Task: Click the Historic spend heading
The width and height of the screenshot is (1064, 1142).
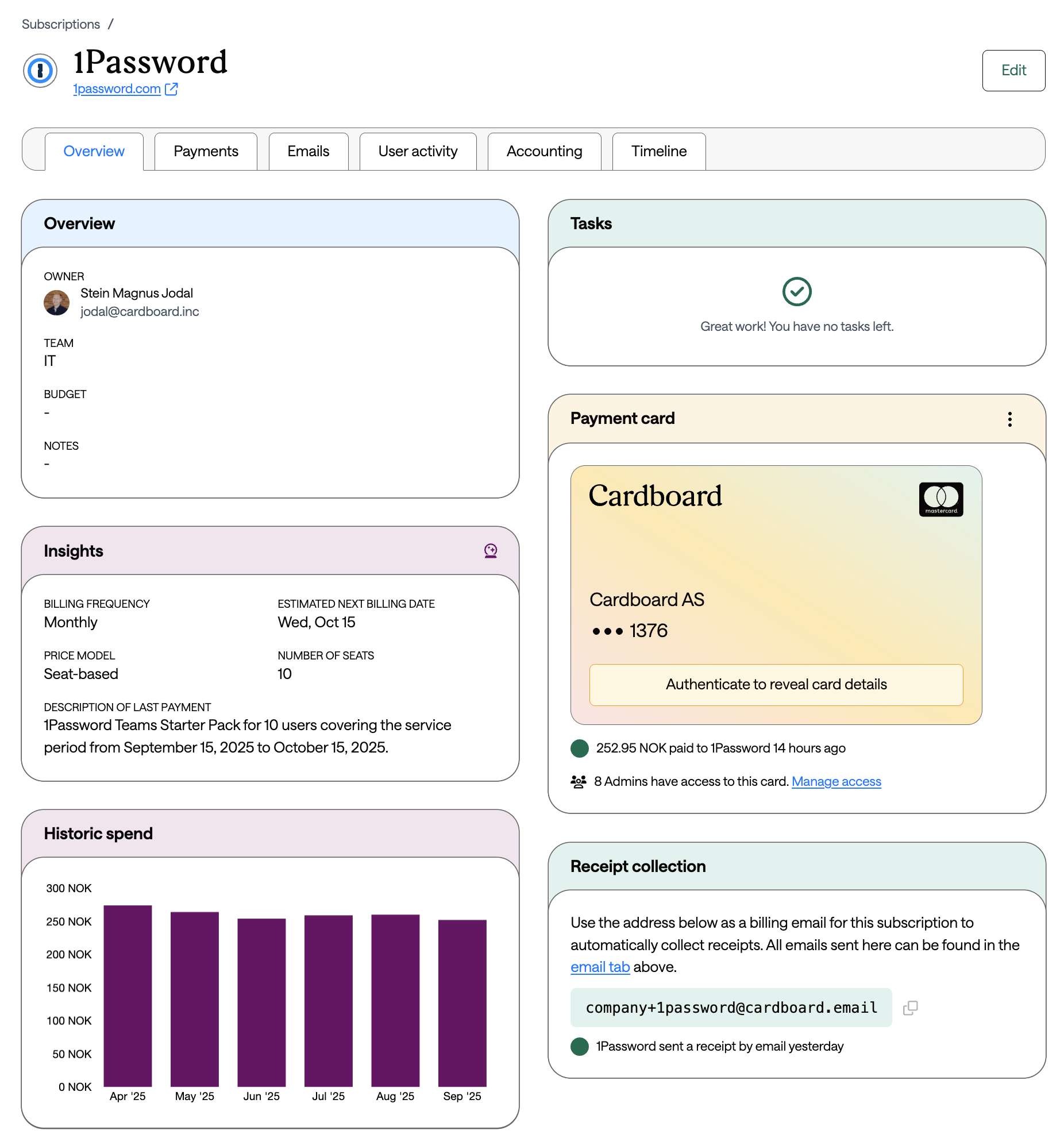Action: [x=98, y=834]
